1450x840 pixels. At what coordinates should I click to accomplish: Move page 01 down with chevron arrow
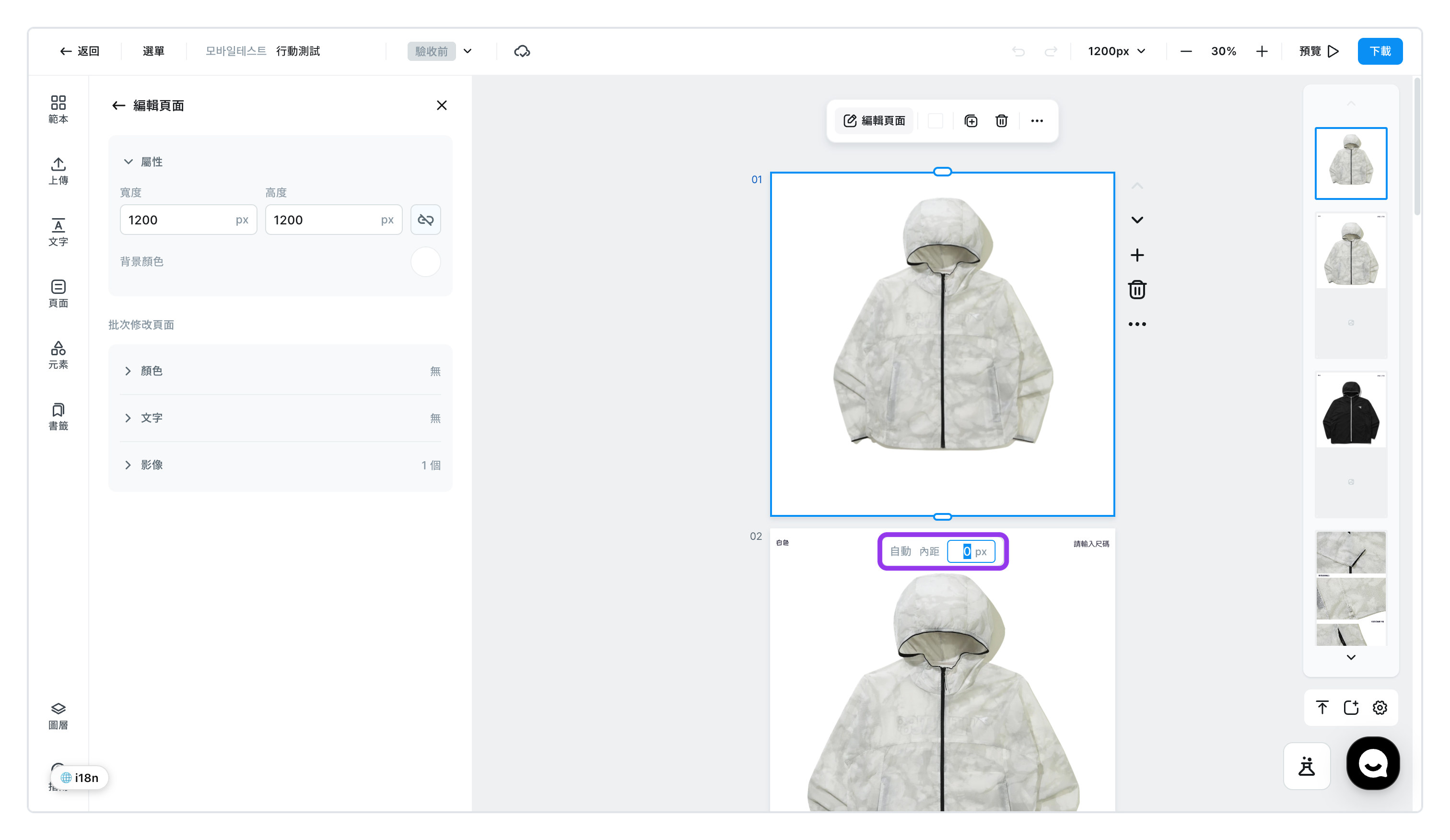1137,220
